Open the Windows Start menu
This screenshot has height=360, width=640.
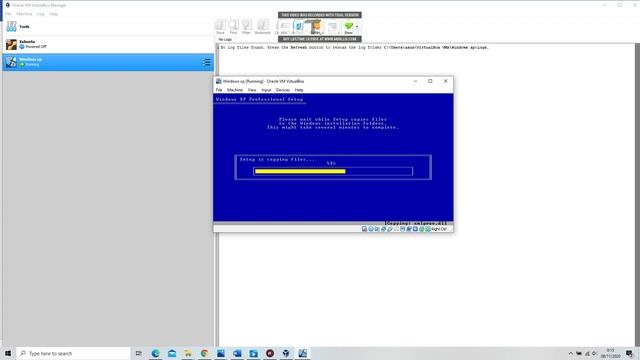pos(8,353)
